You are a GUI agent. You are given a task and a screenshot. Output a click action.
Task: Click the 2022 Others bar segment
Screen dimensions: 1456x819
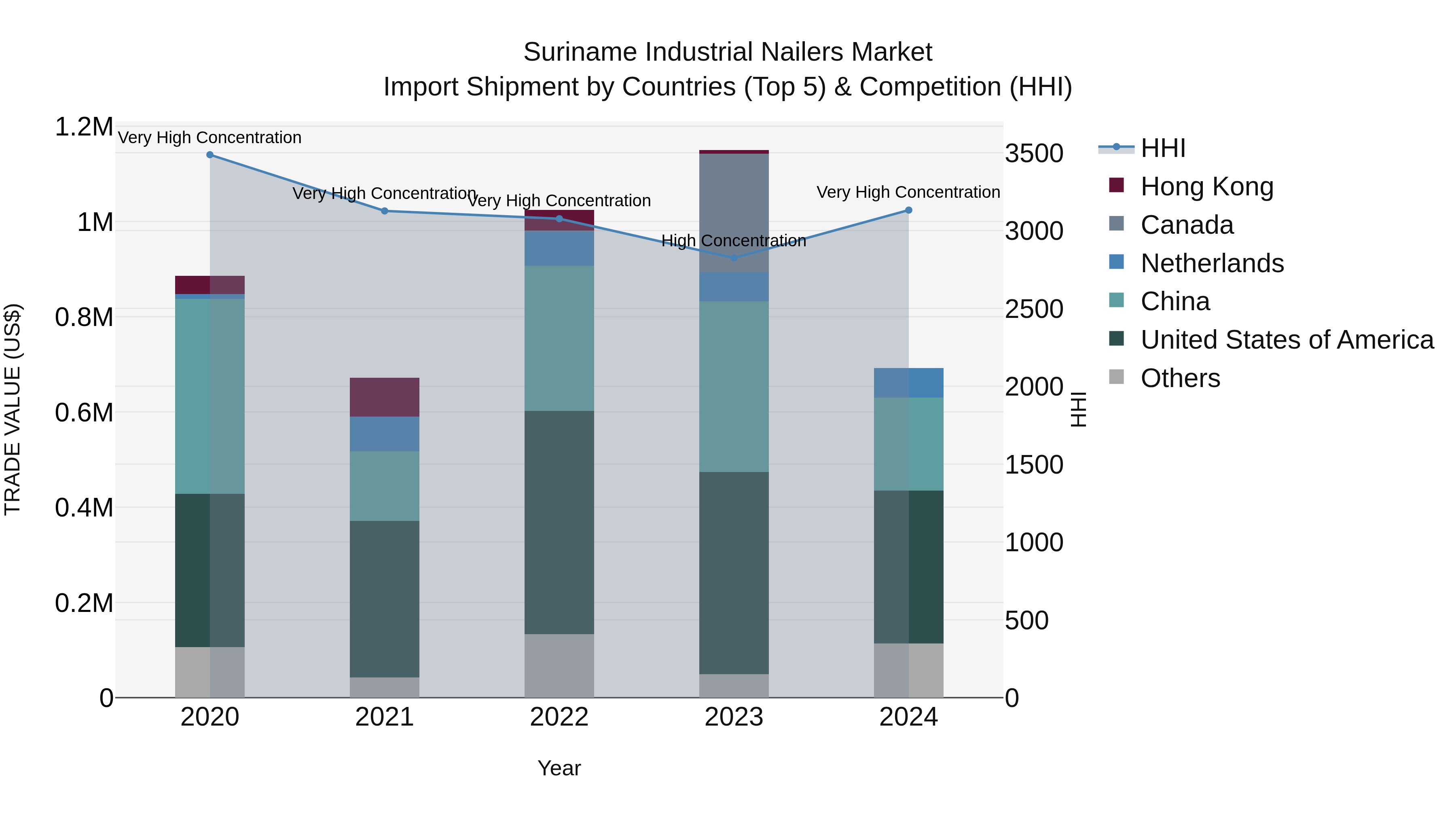pos(559,666)
